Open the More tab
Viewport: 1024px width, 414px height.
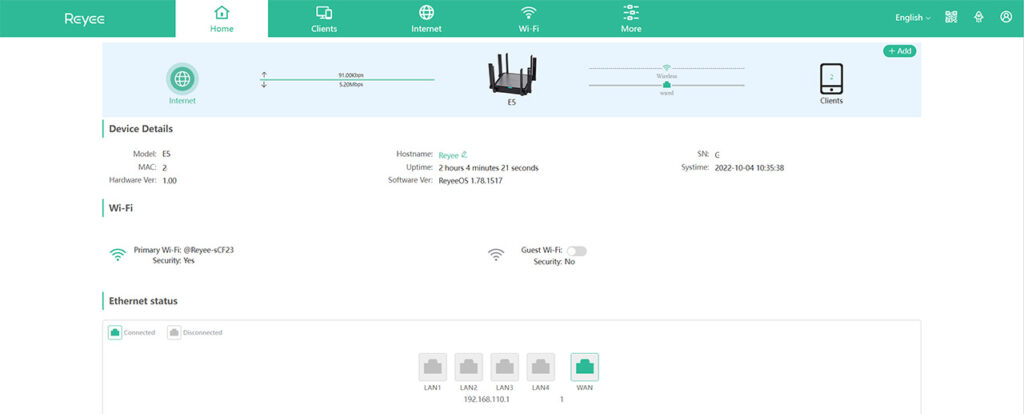631,18
